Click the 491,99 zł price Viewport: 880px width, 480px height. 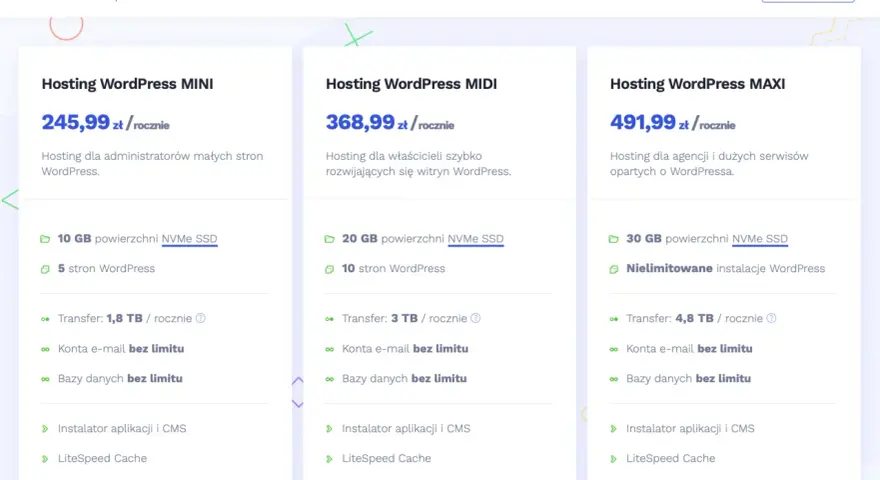click(x=649, y=122)
